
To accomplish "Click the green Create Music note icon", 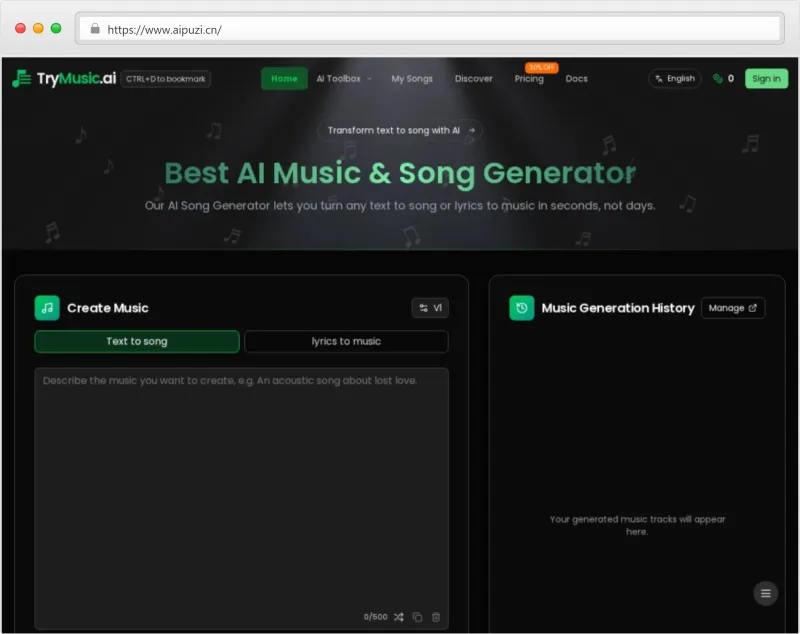I will [x=47, y=308].
